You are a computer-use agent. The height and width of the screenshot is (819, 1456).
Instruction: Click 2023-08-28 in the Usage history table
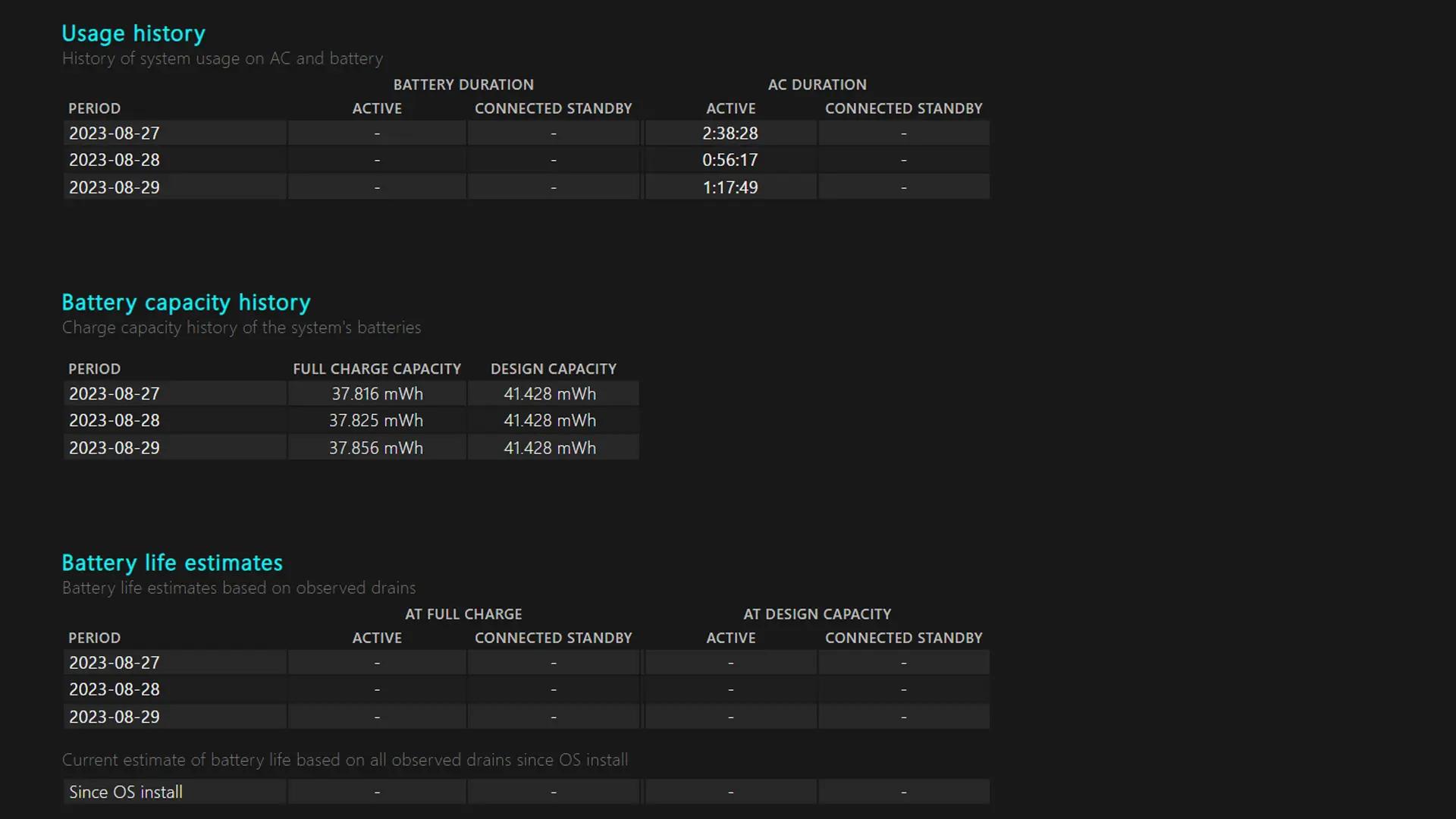[115, 160]
